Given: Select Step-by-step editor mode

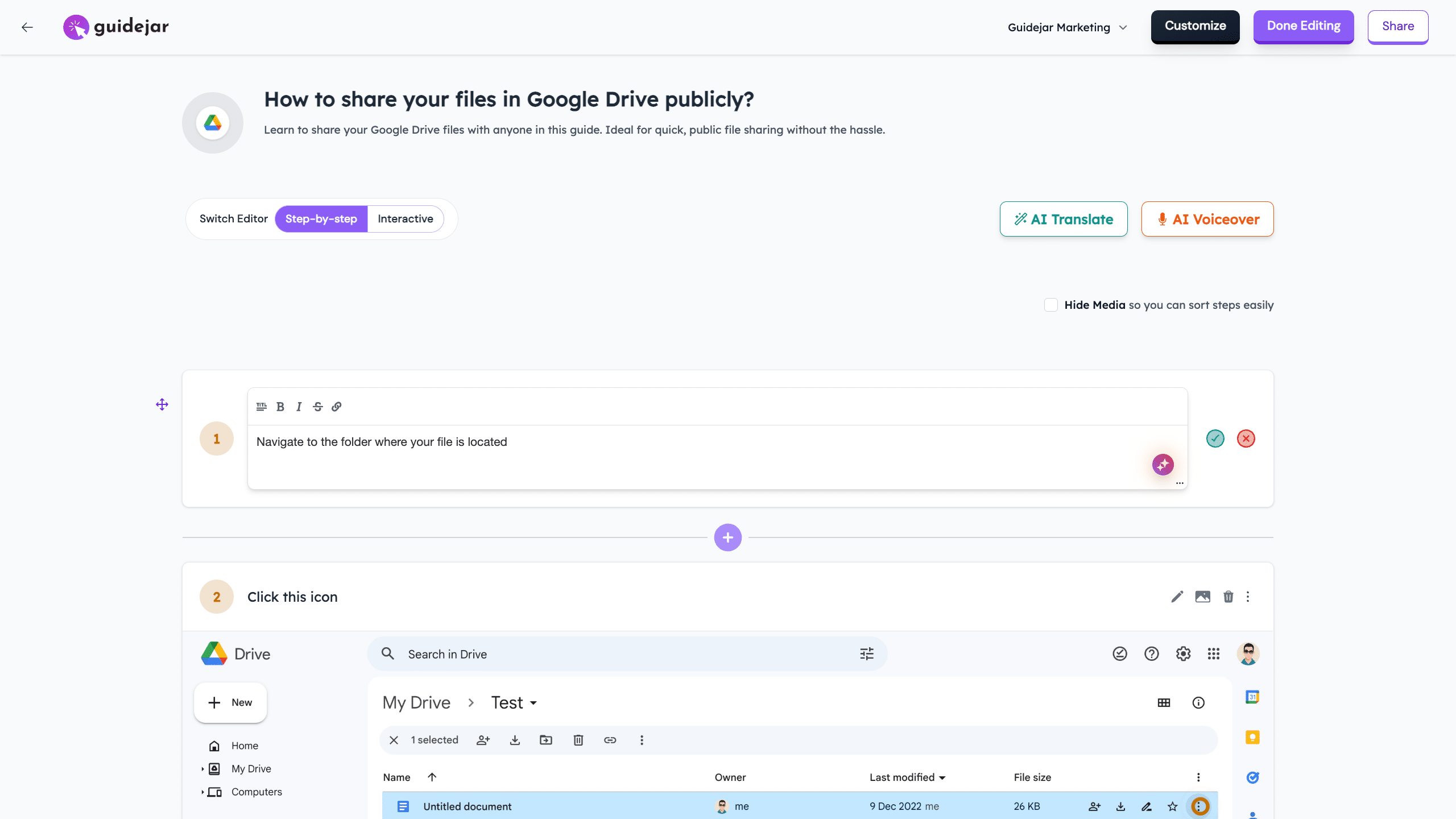Looking at the screenshot, I should click(x=321, y=219).
